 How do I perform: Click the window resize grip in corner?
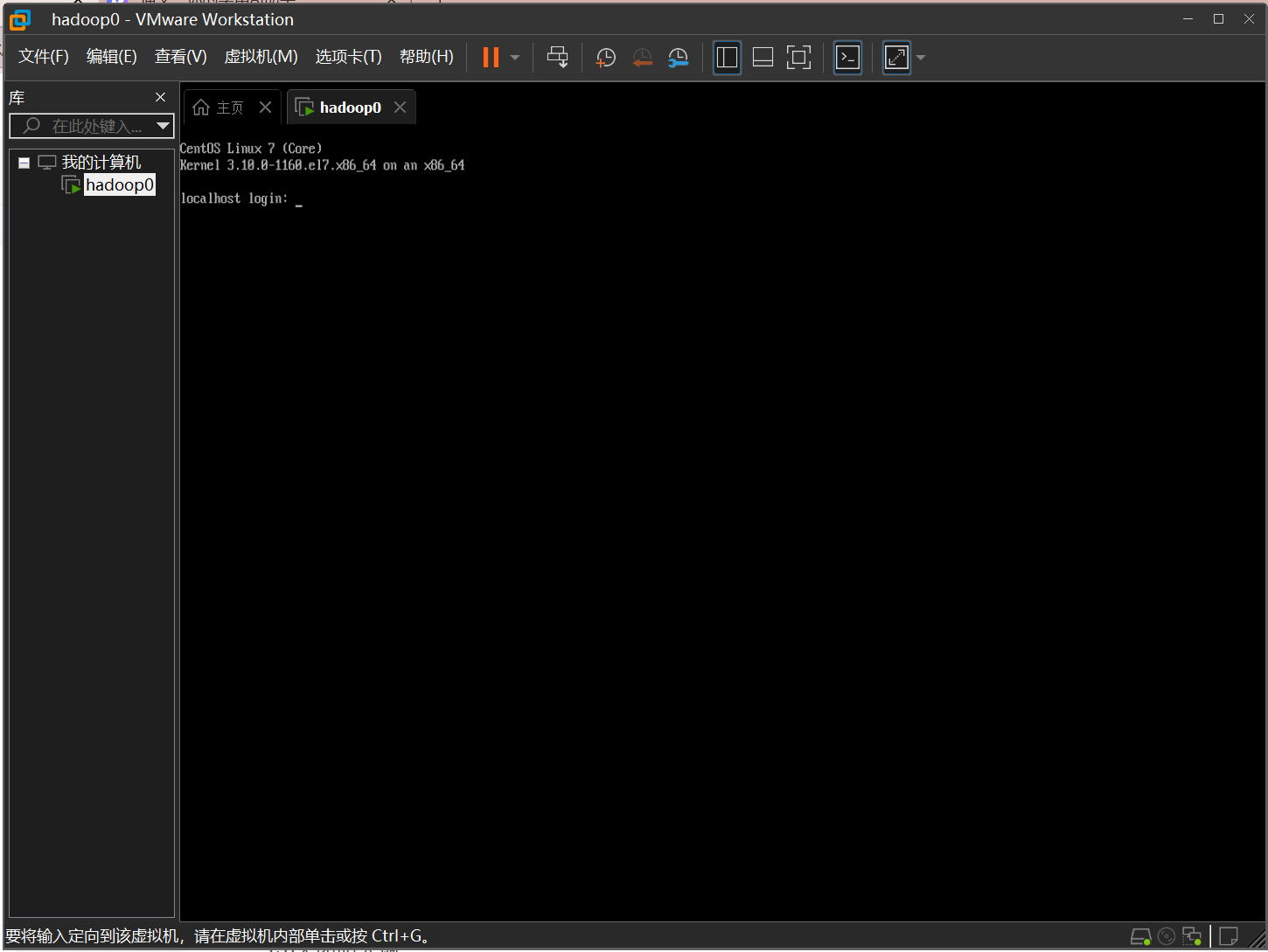(x=1258, y=940)
